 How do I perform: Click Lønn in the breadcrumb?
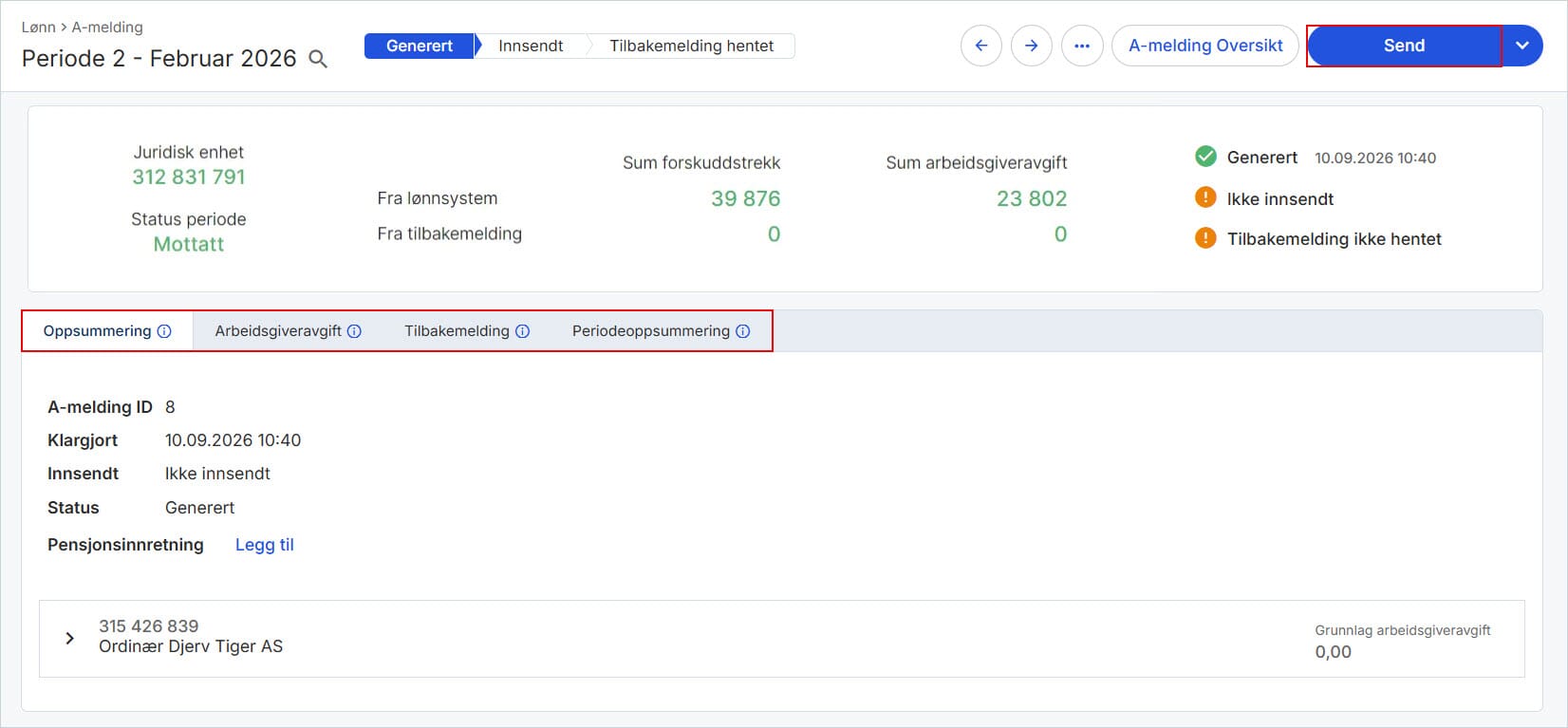coord(39,28)
